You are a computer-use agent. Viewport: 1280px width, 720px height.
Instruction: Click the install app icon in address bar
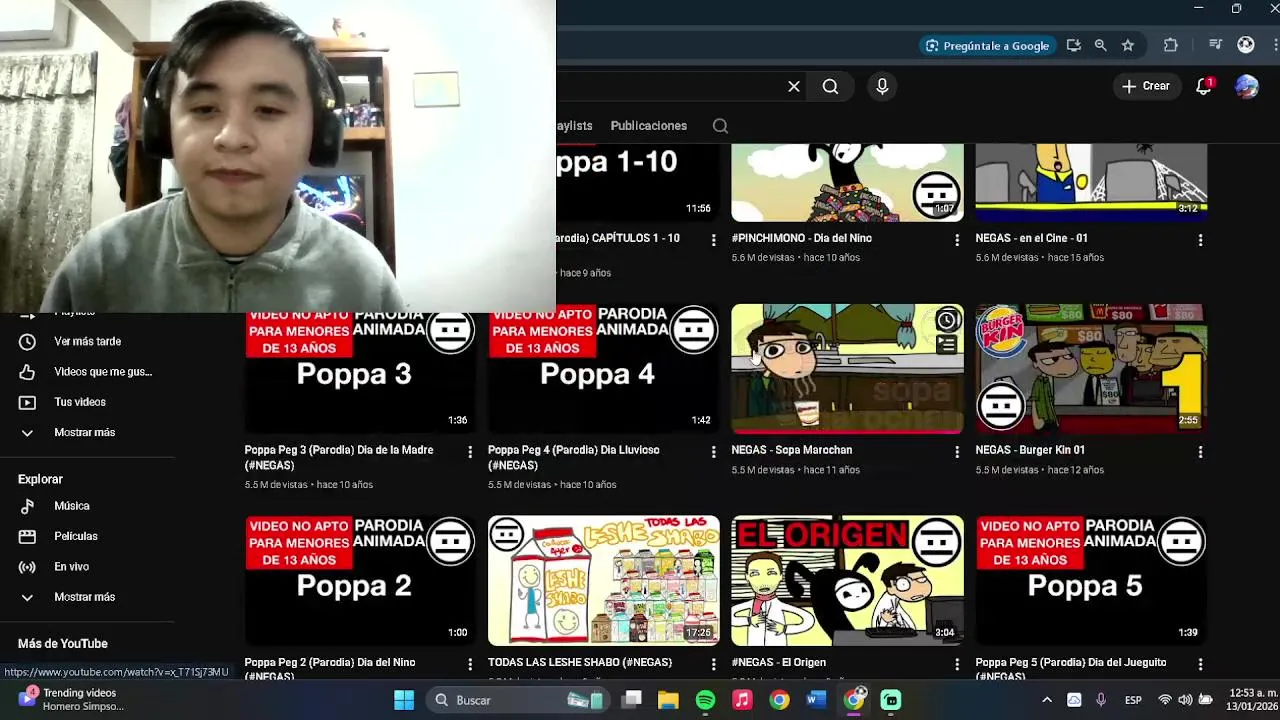[1073, 45]
